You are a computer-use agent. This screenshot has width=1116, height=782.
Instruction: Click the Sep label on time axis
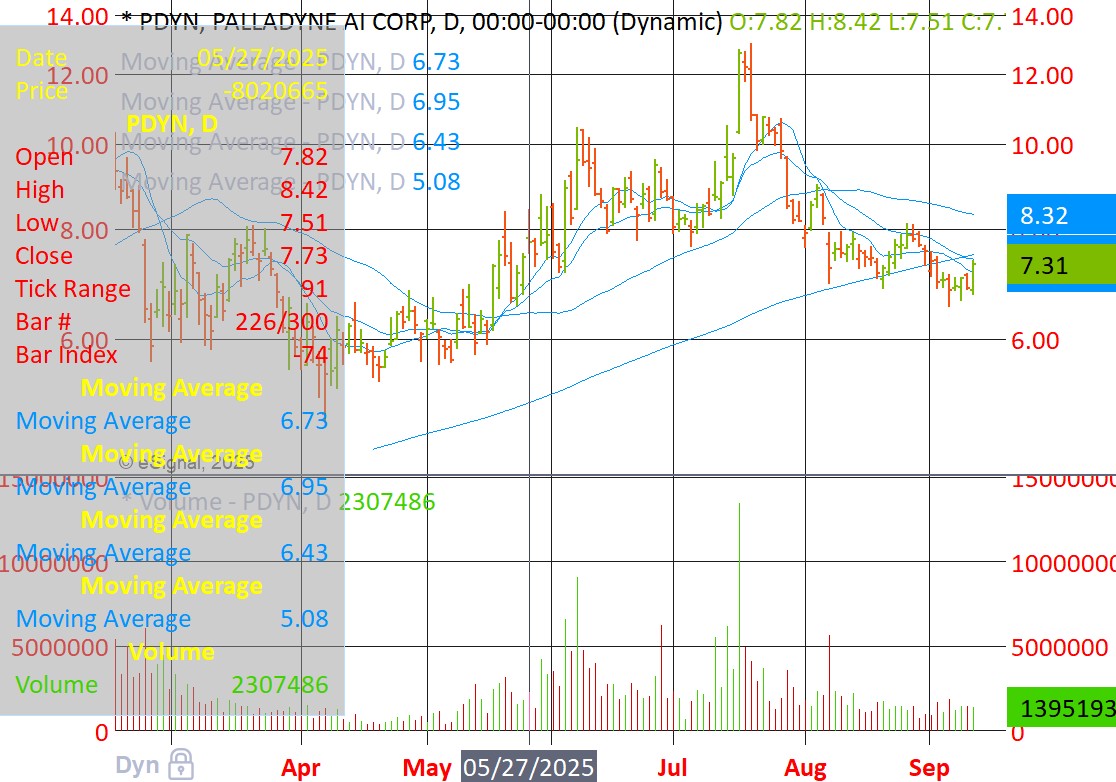pyautogui.click(x=930, y=767)
